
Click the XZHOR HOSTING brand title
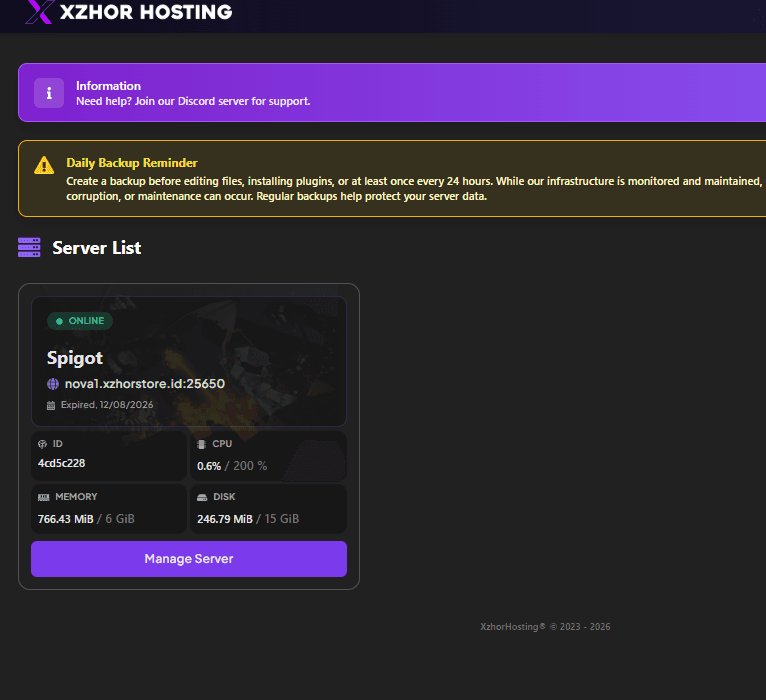pyautogui.click(x=146, y=12)
